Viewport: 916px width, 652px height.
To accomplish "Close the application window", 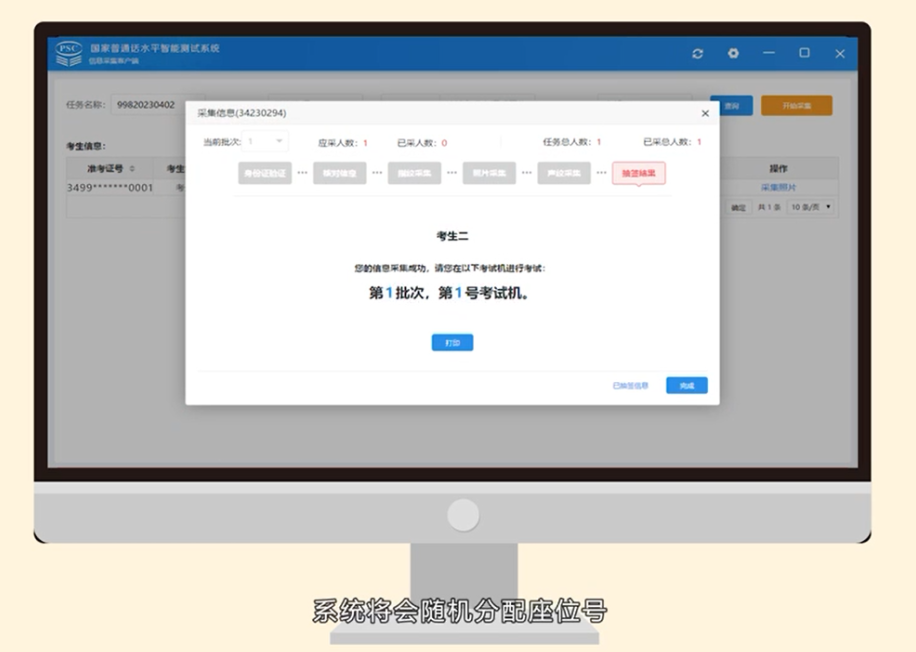I will tap(840, 54).
